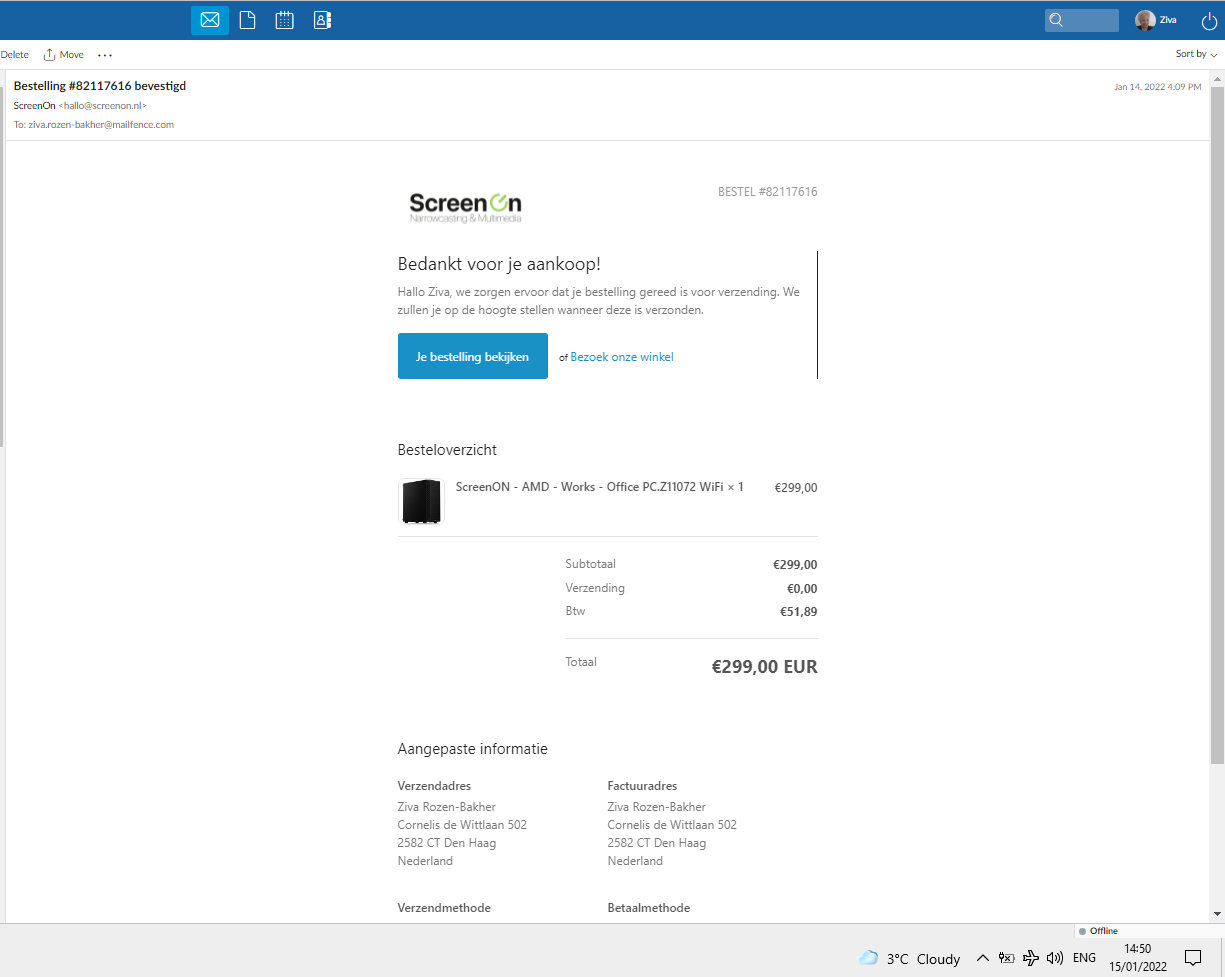Click the Btw amount €51,89
The height and width of the screenshot is (977, 1225).
point(799,612)
